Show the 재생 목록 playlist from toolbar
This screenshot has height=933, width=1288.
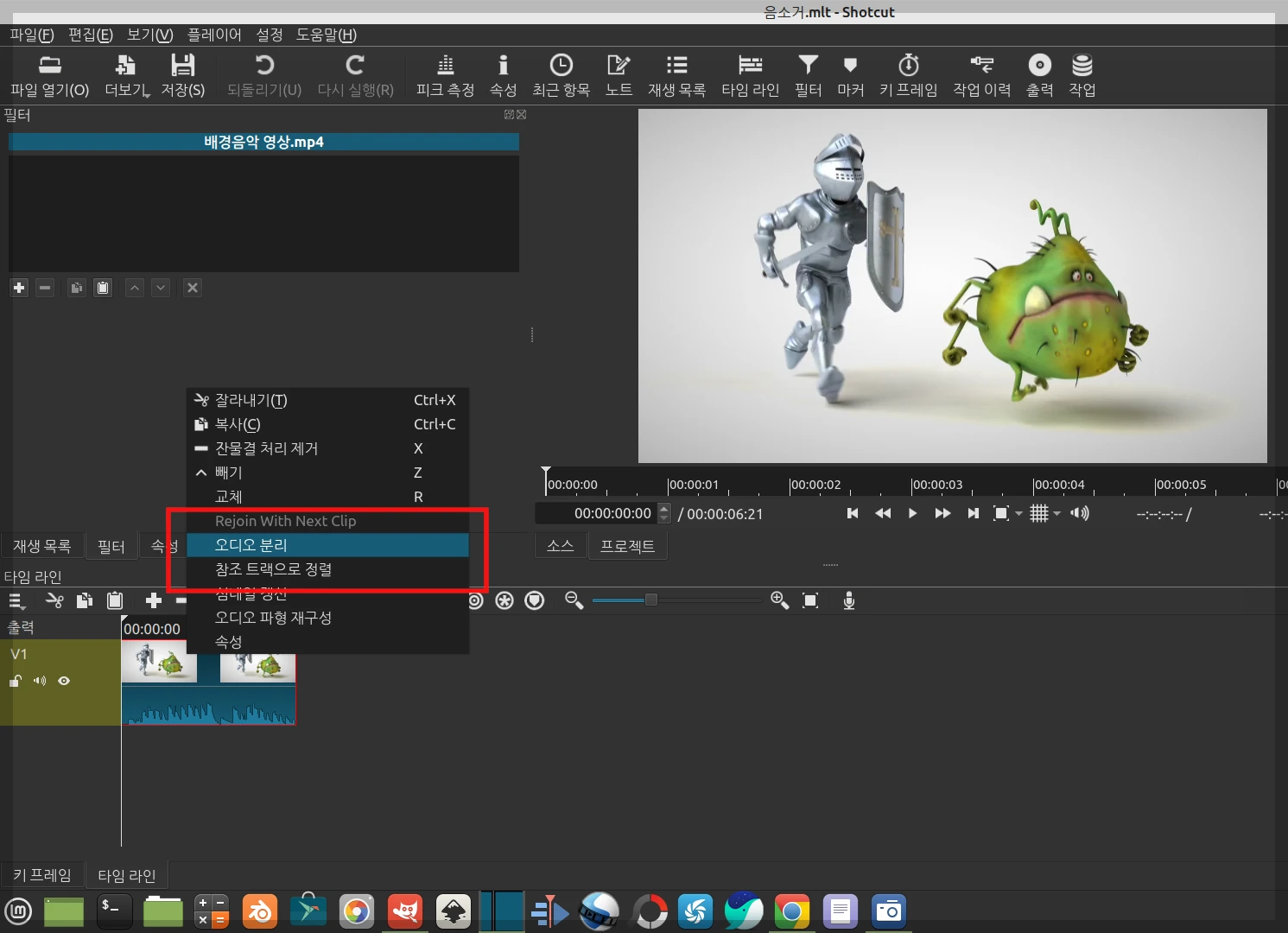676,76
